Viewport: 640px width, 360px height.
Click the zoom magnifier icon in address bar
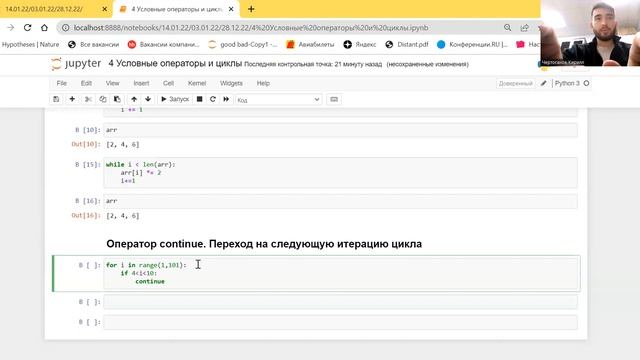point(507,28)
